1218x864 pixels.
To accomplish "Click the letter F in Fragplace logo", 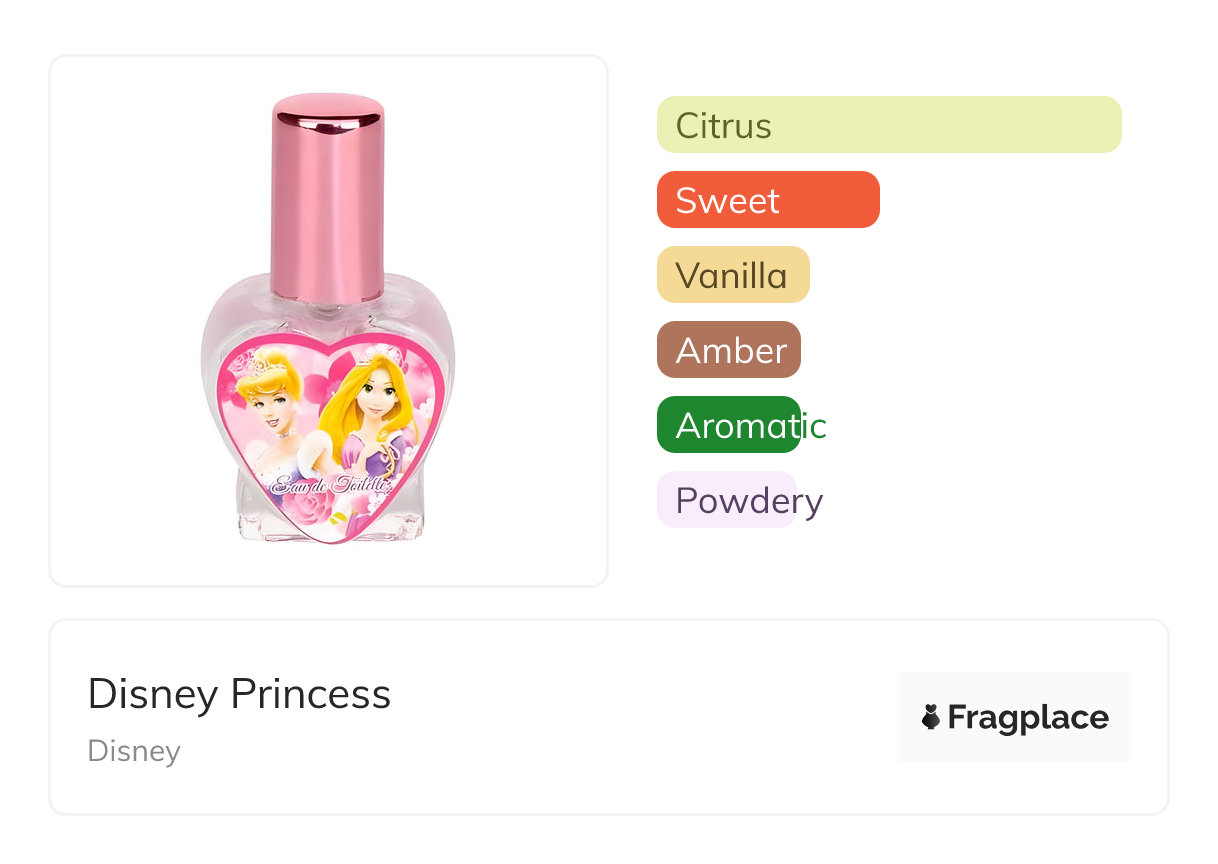I will 957,717.
